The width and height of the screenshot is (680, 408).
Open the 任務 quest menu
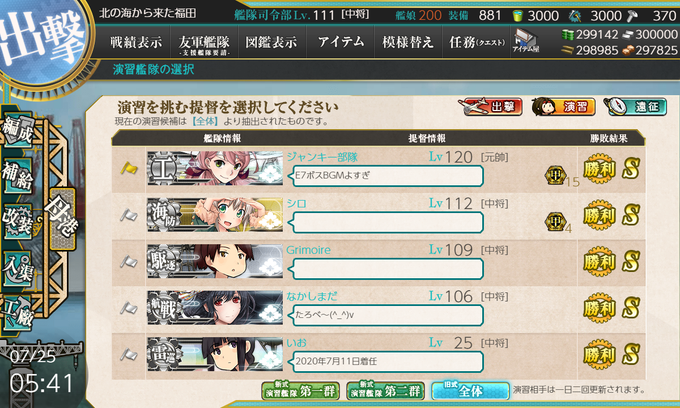click(476, 42)
